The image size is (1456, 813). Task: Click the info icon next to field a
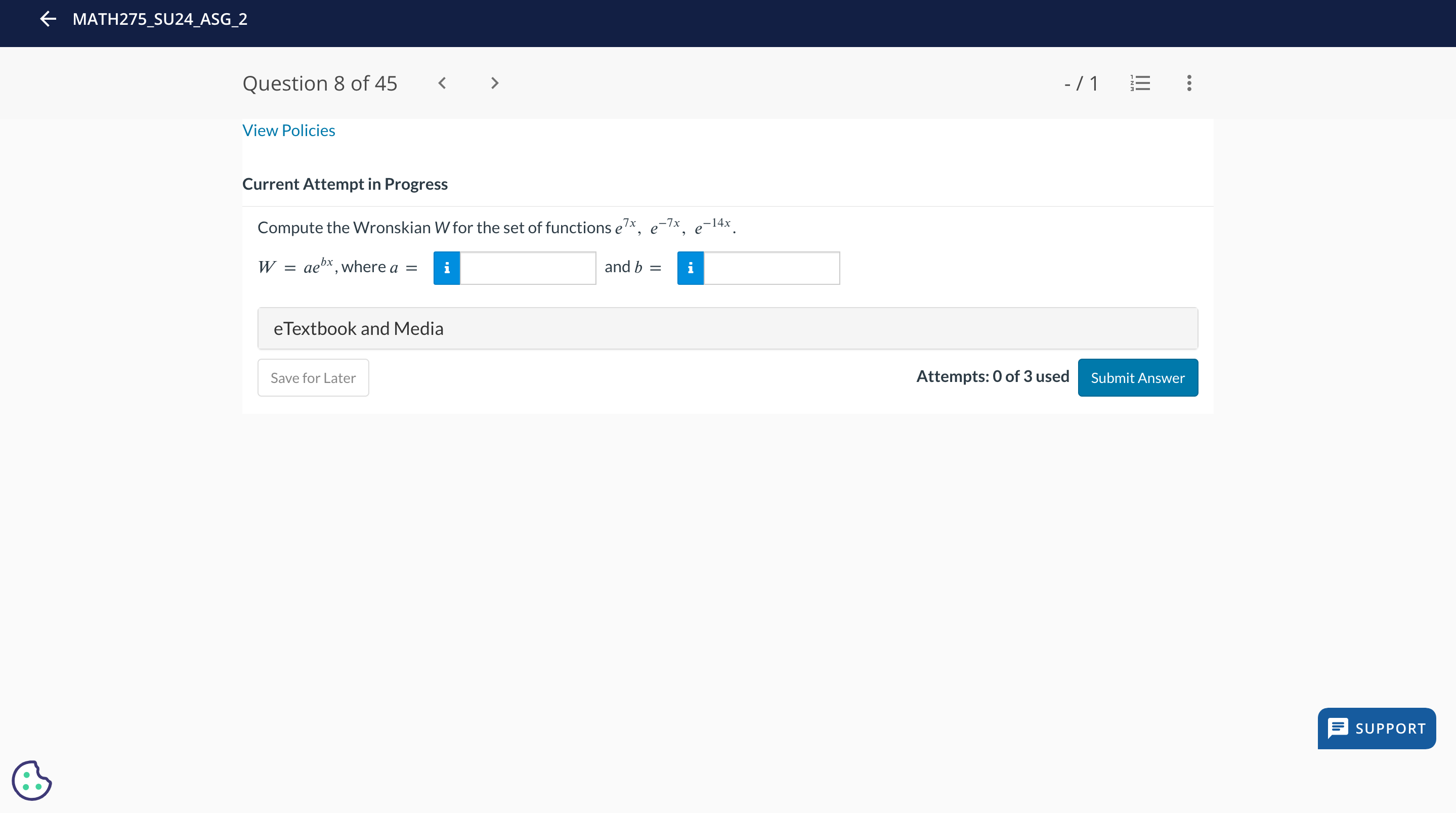447,268
